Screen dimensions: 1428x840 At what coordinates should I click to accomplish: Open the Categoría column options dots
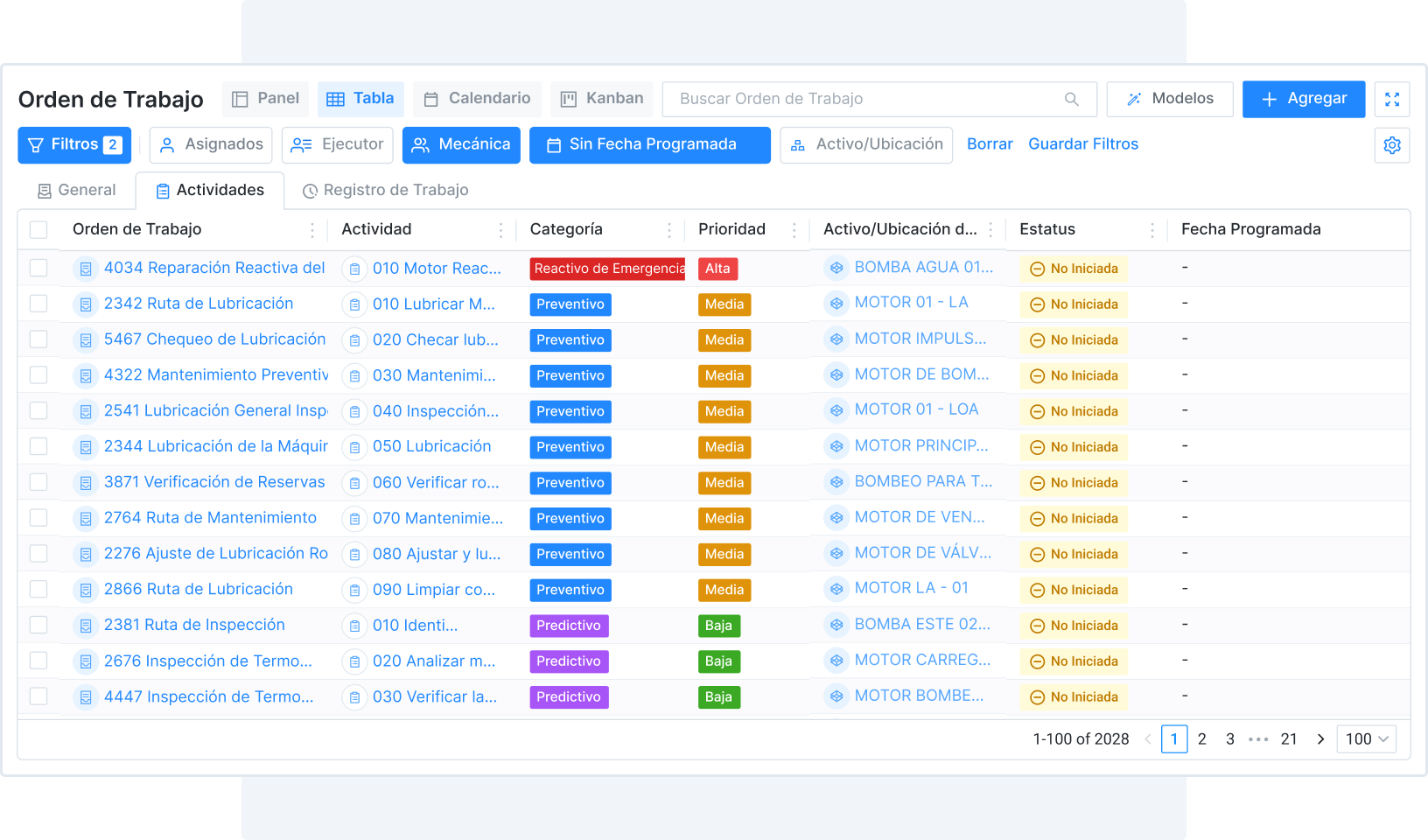pos(669,230)
